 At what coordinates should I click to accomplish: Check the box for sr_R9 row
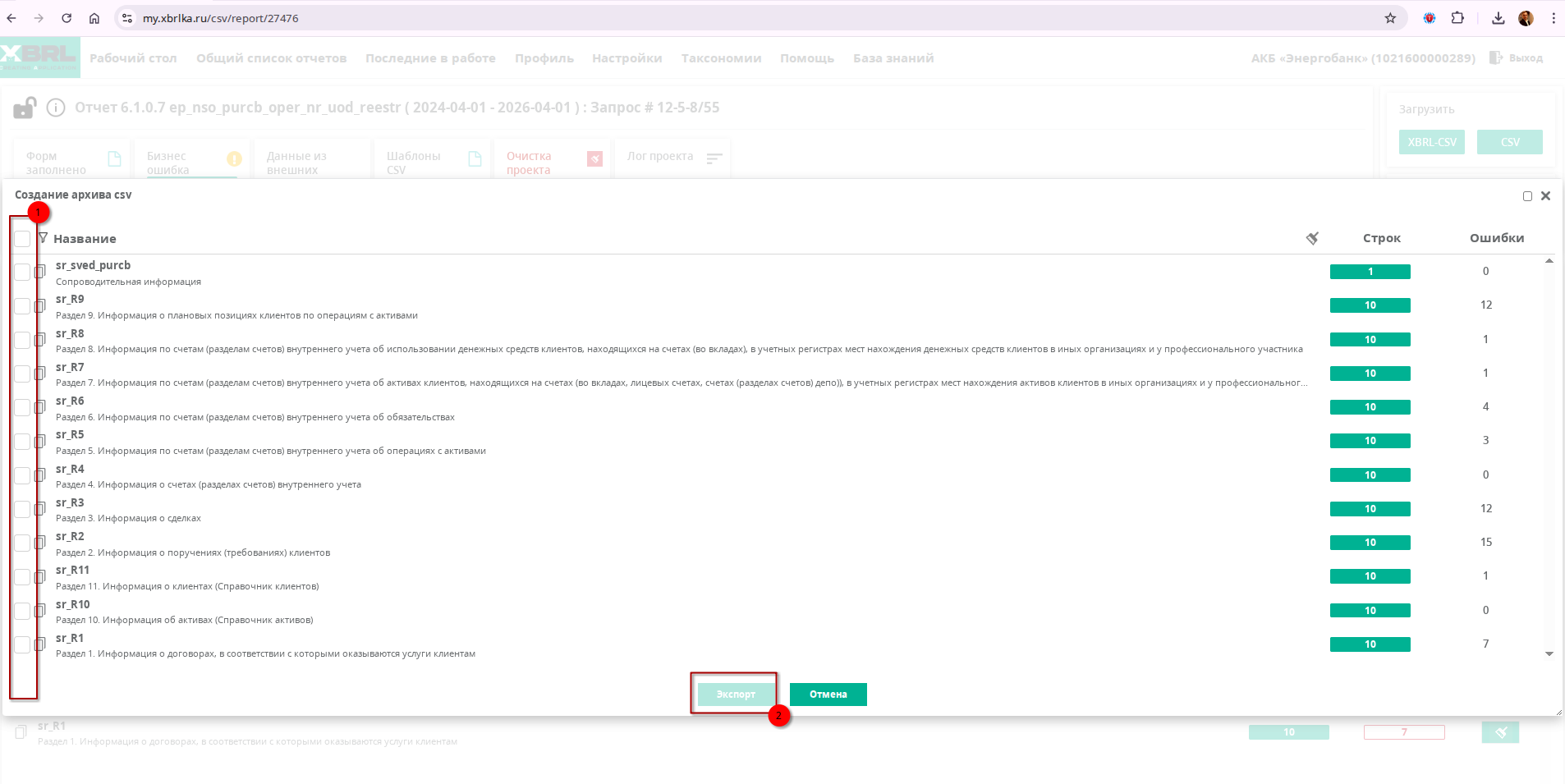click(22, 306)
